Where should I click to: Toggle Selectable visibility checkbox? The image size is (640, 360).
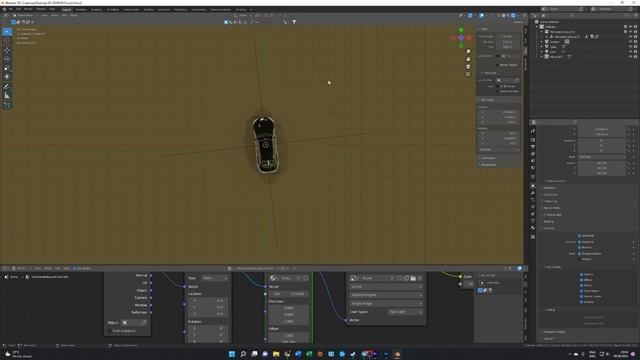580,236
